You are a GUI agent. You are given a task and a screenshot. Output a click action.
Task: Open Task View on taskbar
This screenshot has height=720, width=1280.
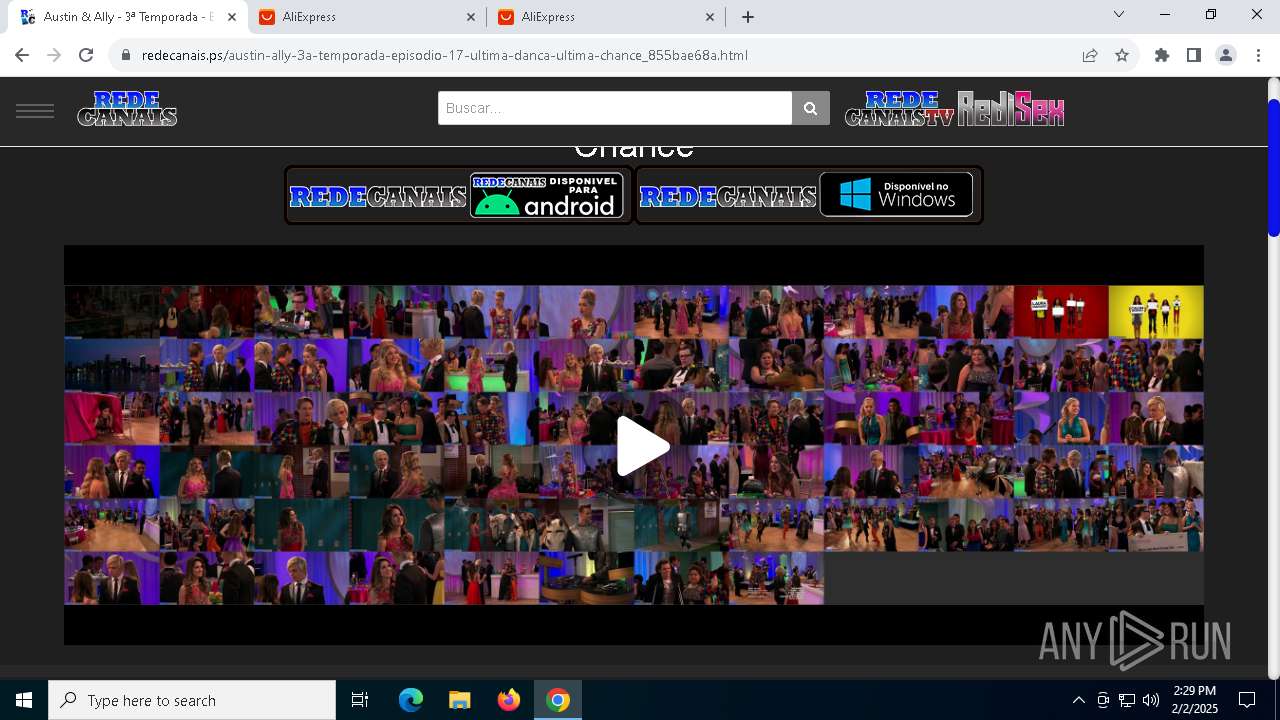click(x=360, y=700)
